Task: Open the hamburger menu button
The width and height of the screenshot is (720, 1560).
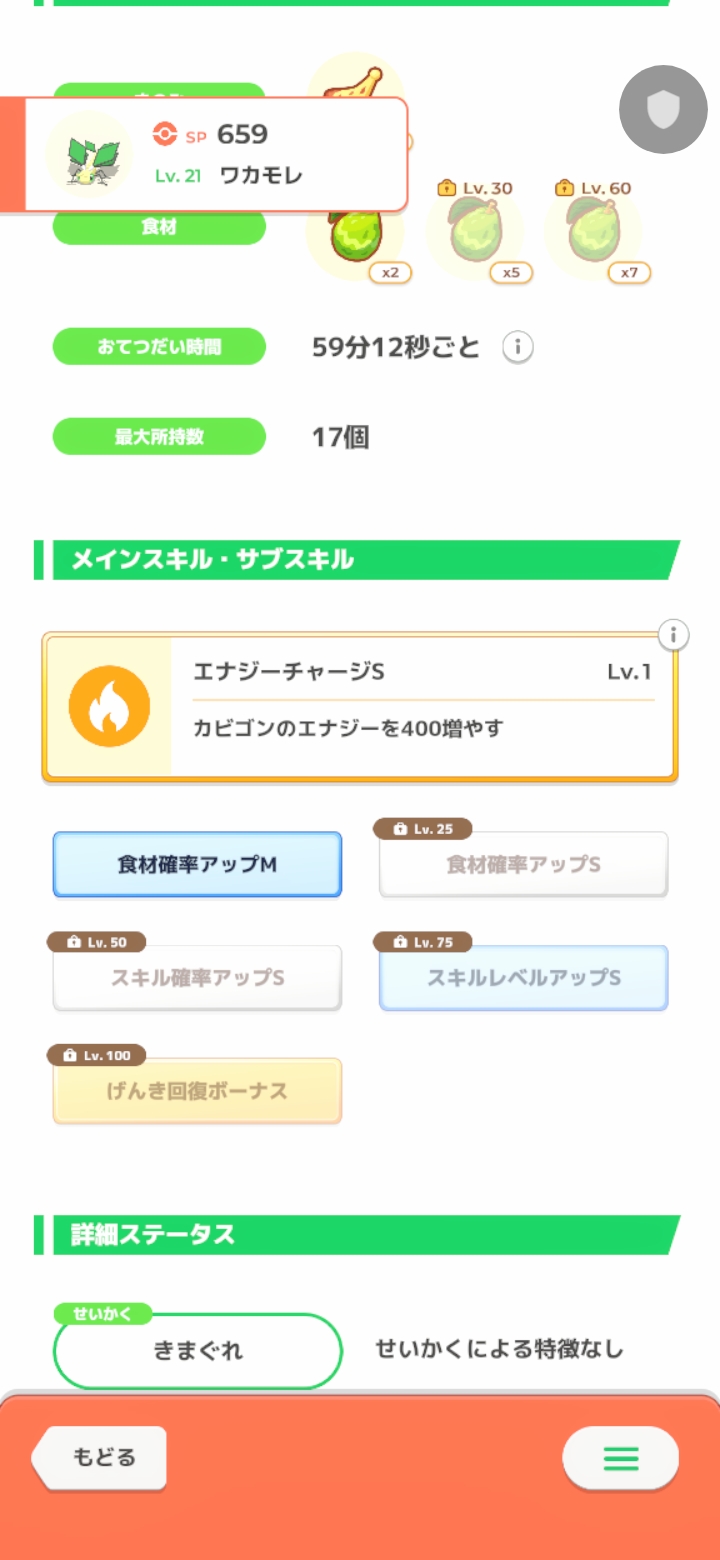Action: coord(620,1458)
